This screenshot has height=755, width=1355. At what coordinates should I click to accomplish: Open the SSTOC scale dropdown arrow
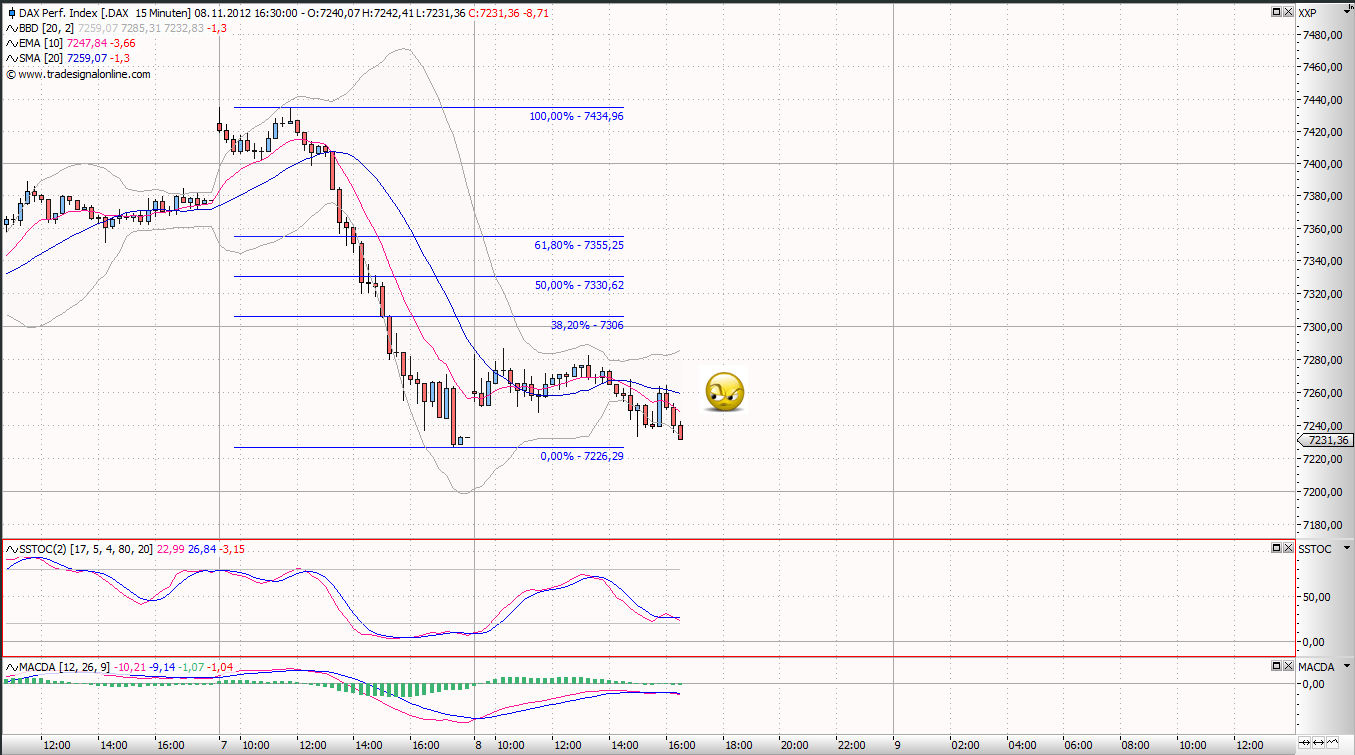click(x=1347, y=549)
